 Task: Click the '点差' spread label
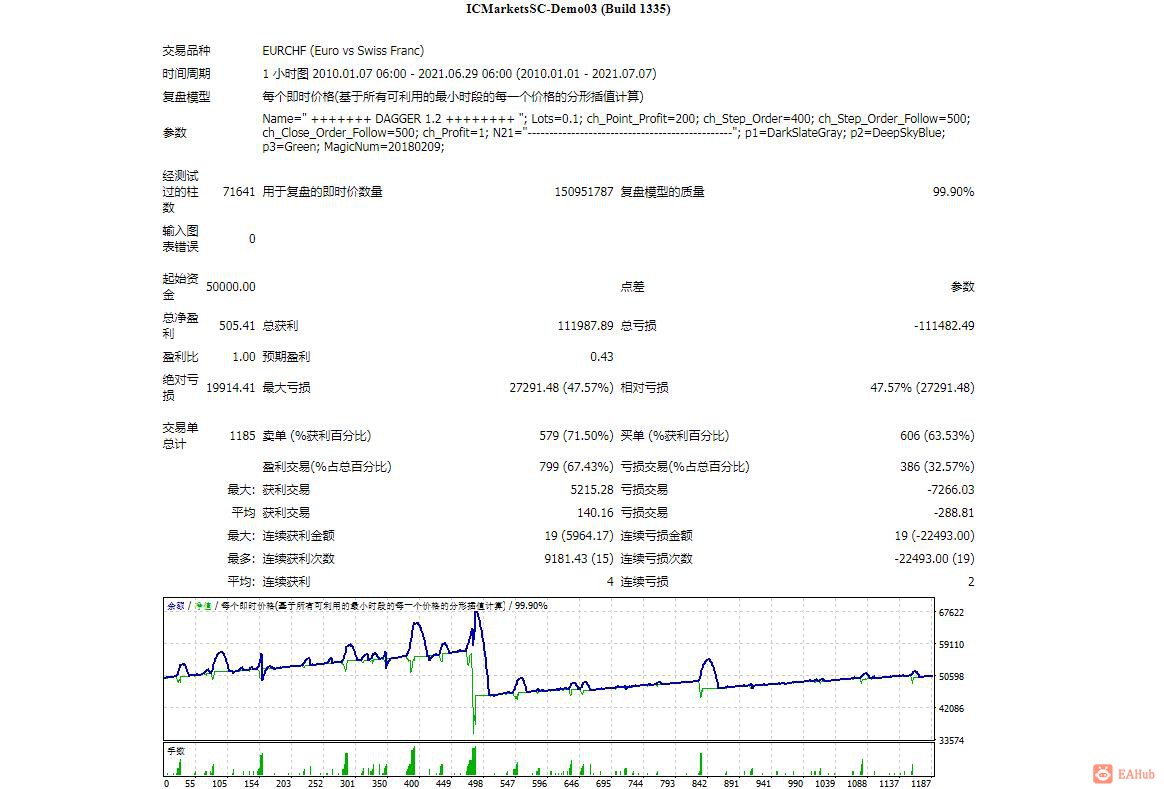click(x=632, y=287)
